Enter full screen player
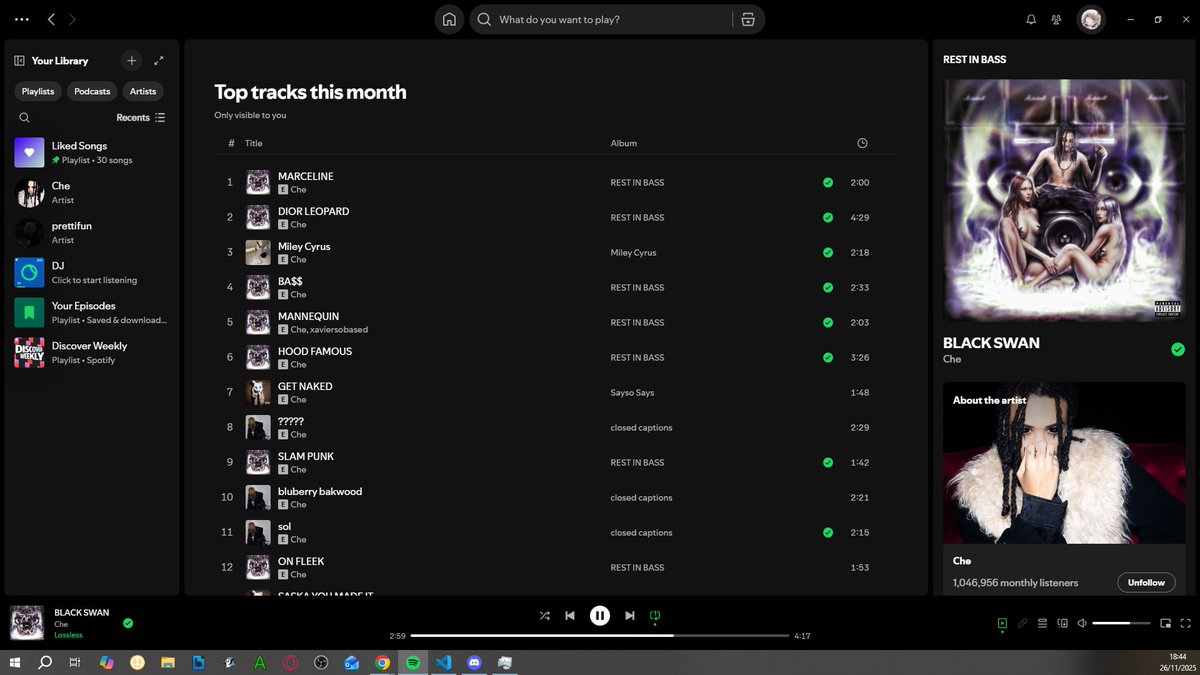The image size is (1200, 675). 1185,623
